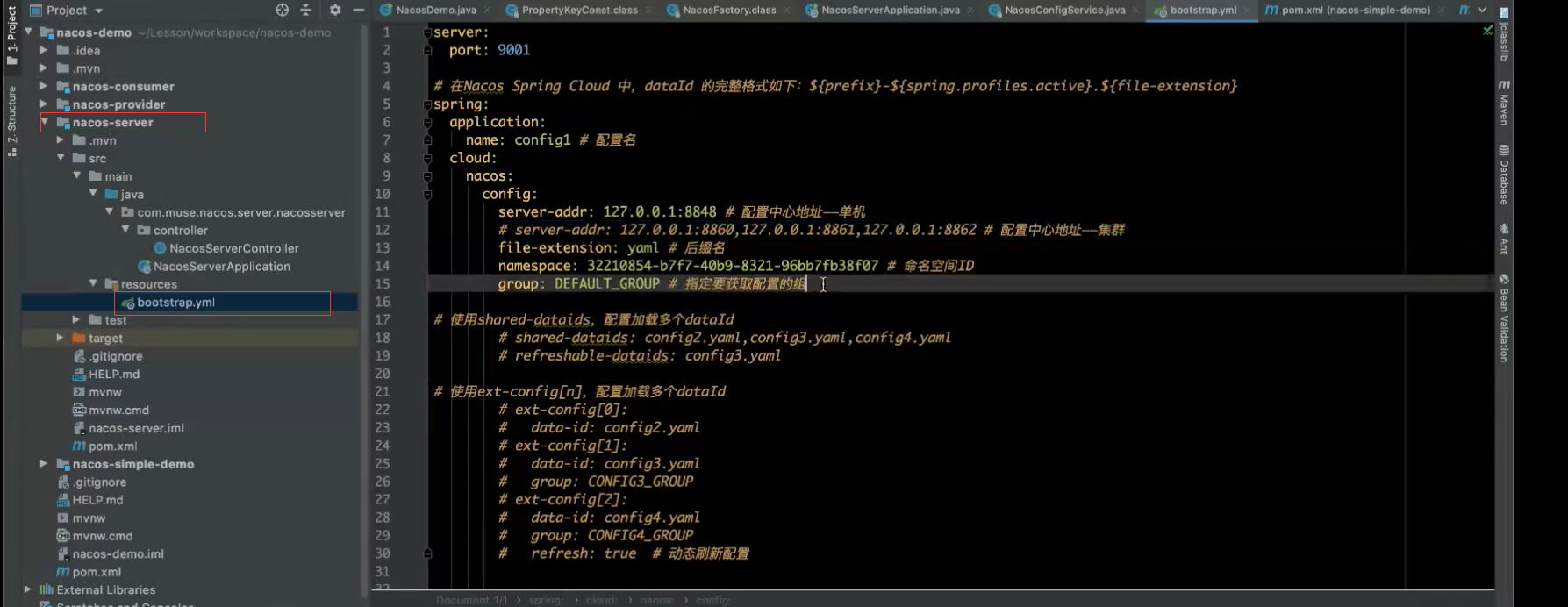The height and width of the screenshot is (607, 1568).
Task: Show hidden tabs dropdown arrow
Action: (x=1482, y=10)
